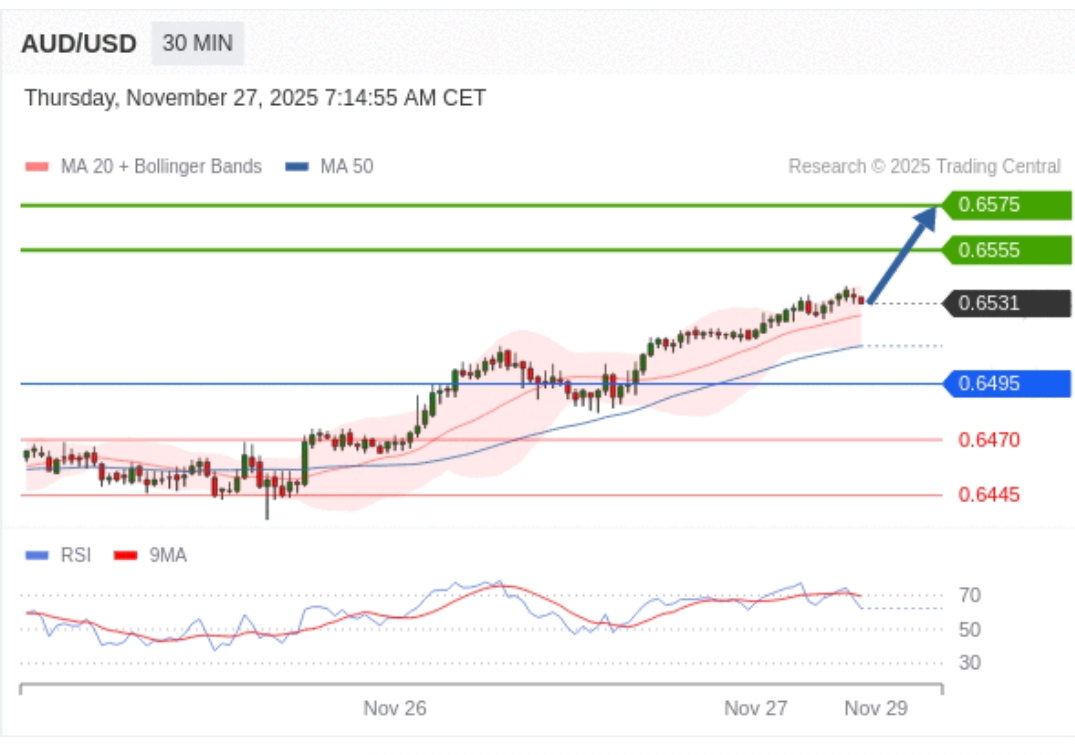The image size is (1075, 755).
Task: Click the black 0.6531 current price tag
Action: (x=1005, y=303)
